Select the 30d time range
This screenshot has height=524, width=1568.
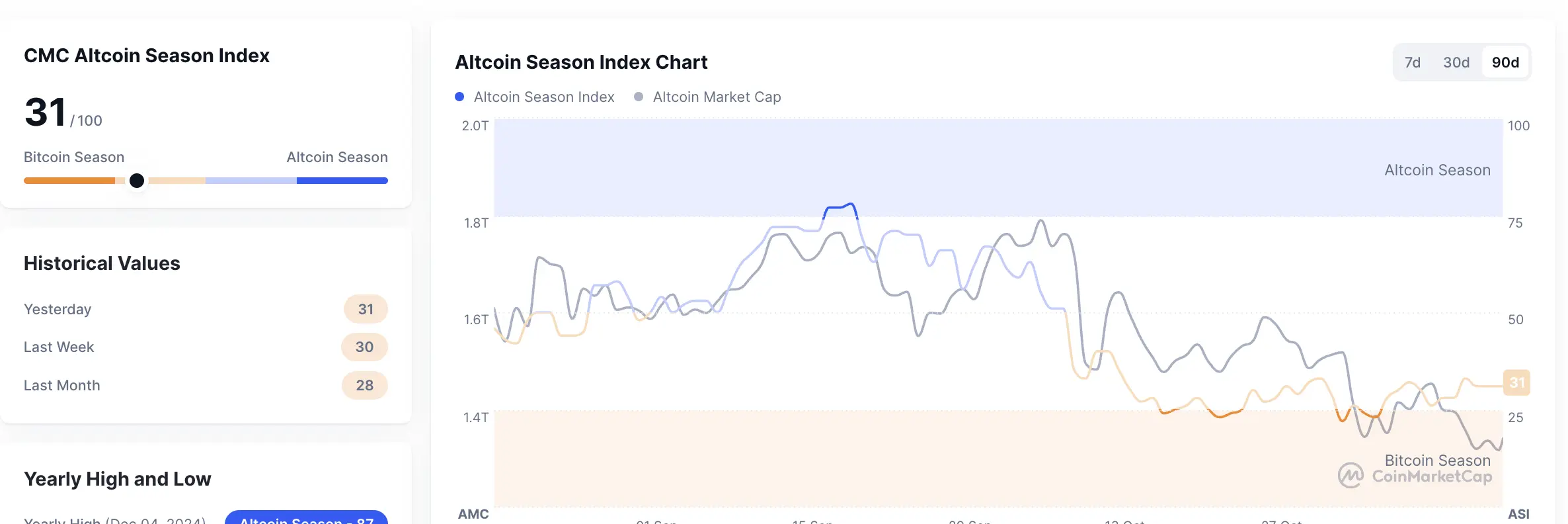coord(1456,62)
